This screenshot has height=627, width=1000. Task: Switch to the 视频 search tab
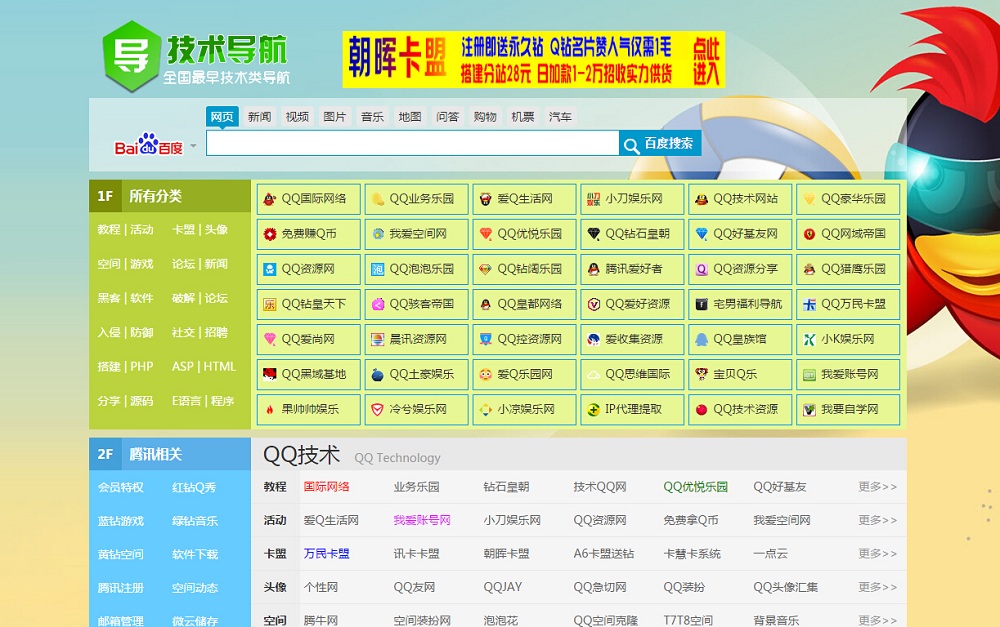coord(297,117)
